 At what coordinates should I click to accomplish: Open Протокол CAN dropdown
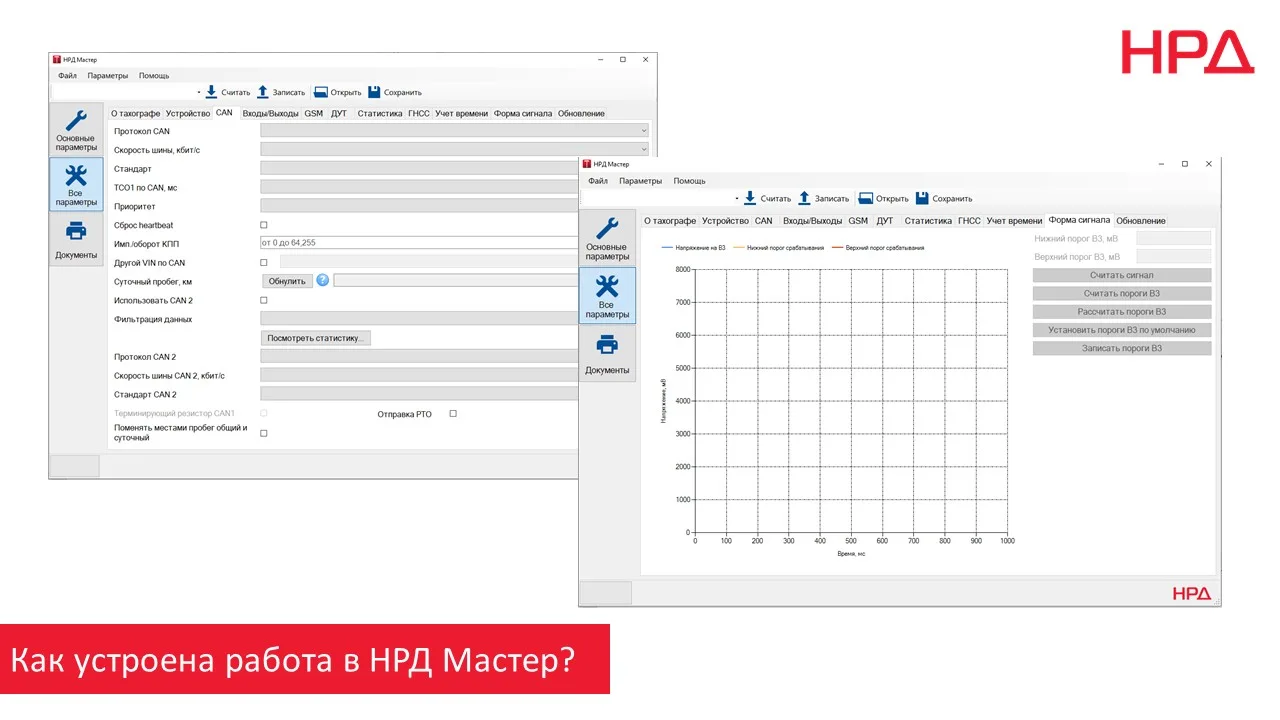coord(455,130)
